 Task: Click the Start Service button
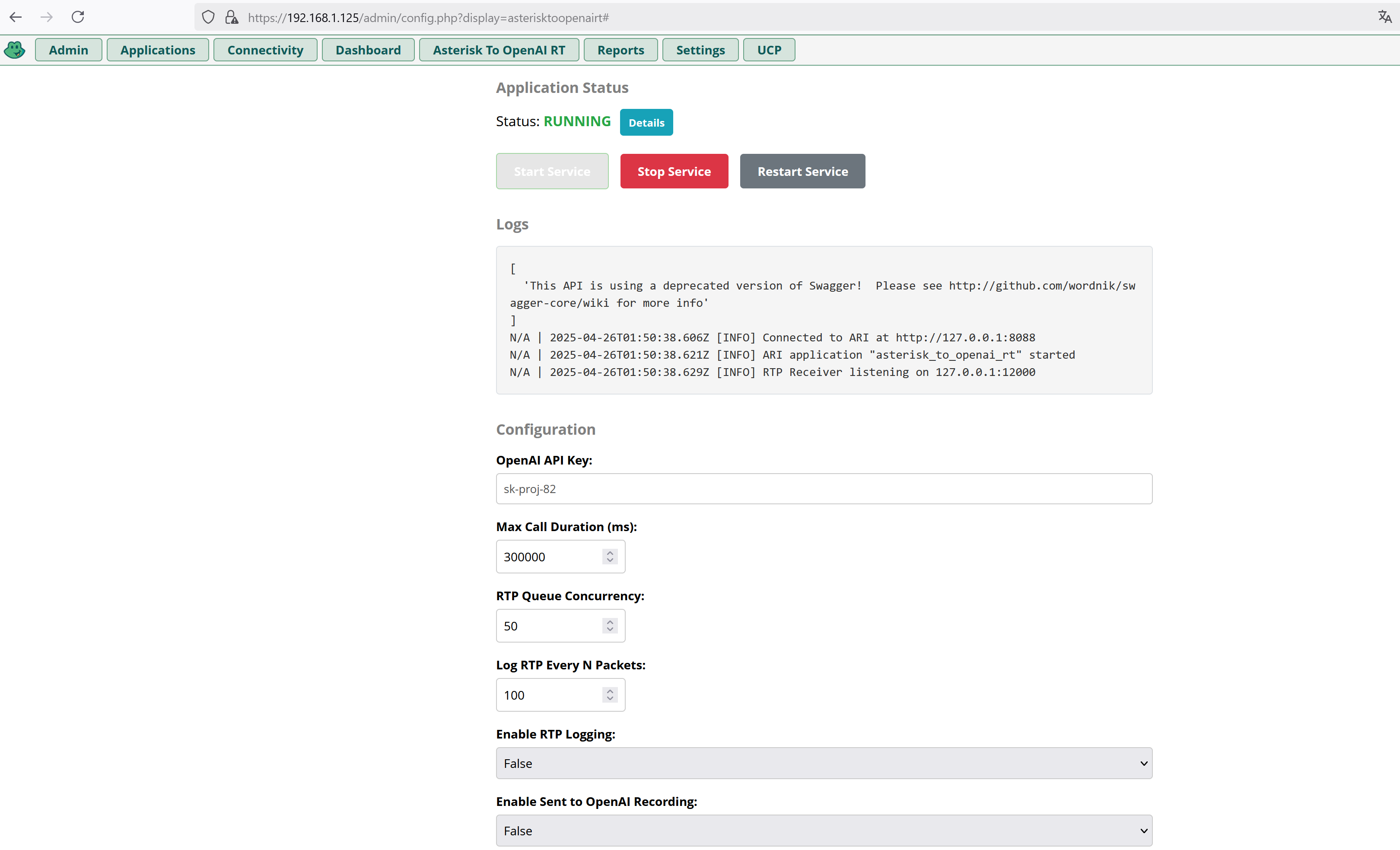click(552, 172)
